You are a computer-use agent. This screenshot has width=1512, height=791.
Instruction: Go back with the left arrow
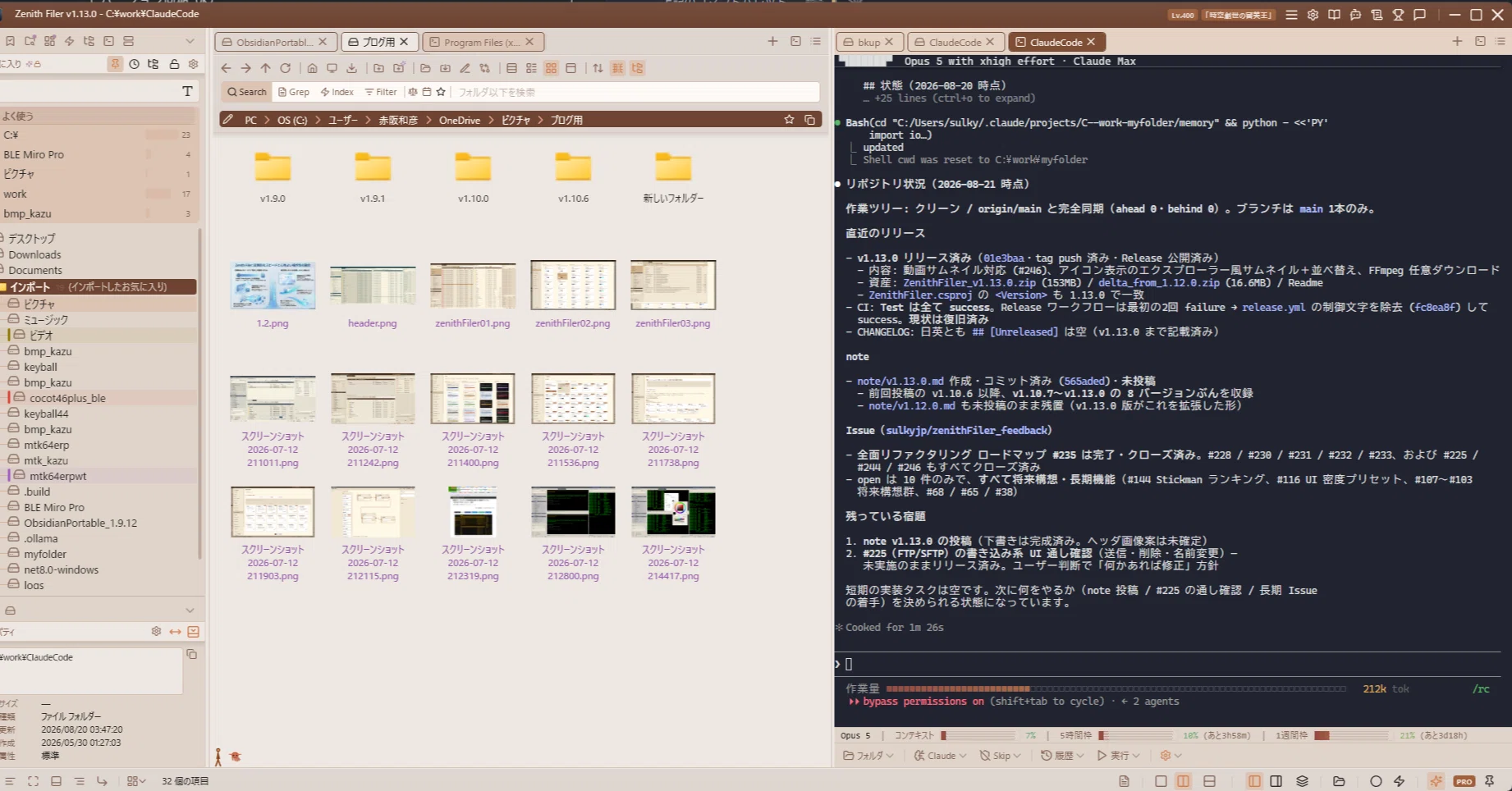(227, 68)
